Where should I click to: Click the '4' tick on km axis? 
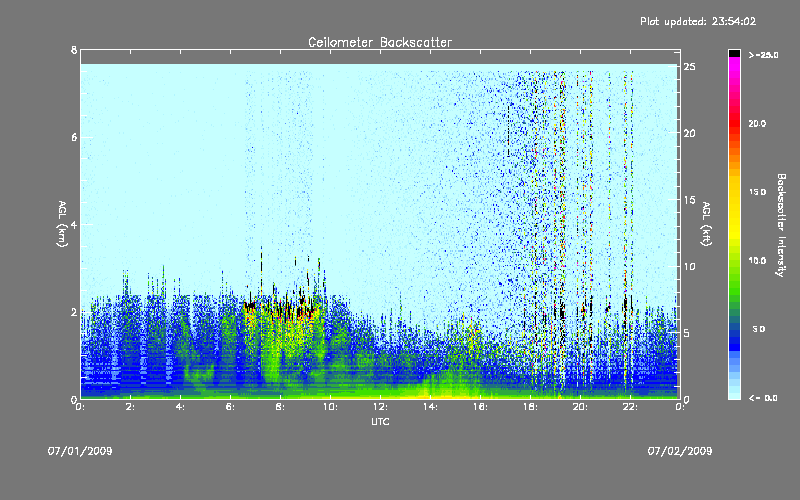[74, 224]
